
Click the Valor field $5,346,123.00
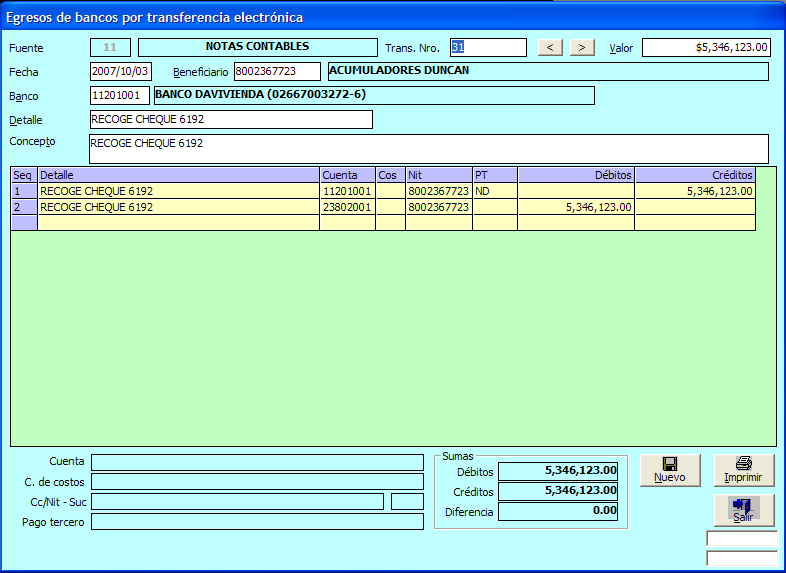(706, 48)
